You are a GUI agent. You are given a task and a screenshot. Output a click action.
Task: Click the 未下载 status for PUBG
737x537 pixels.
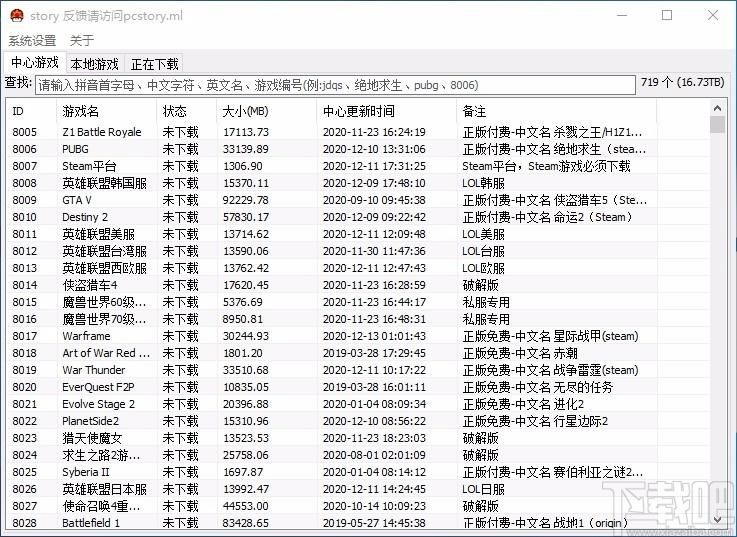pos(180,149)
